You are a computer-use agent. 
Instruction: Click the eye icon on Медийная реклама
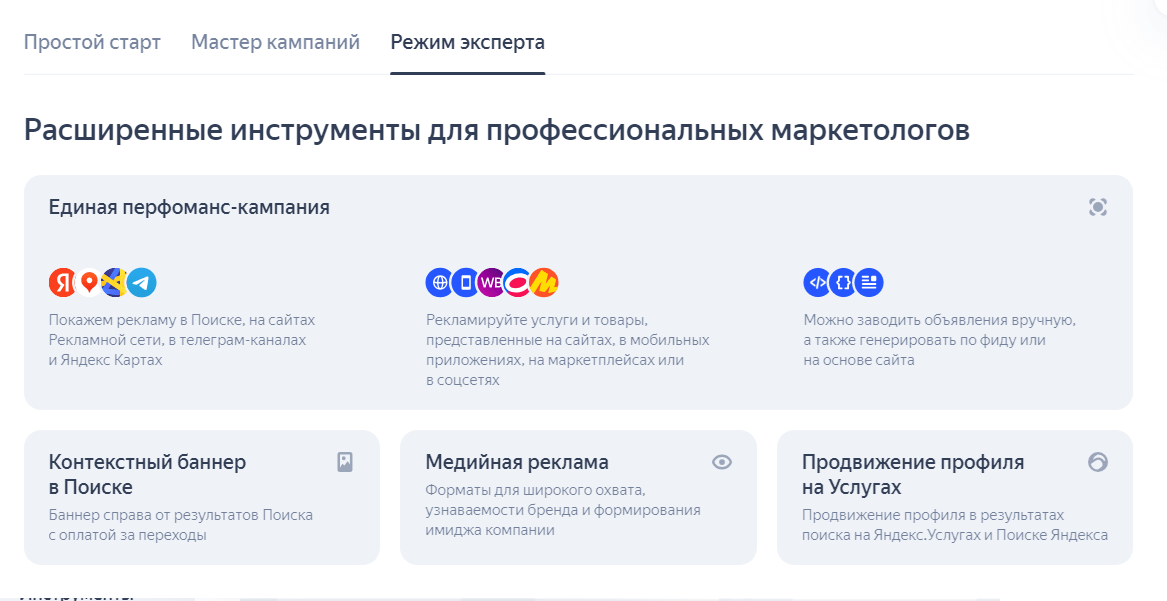point(722,462)
